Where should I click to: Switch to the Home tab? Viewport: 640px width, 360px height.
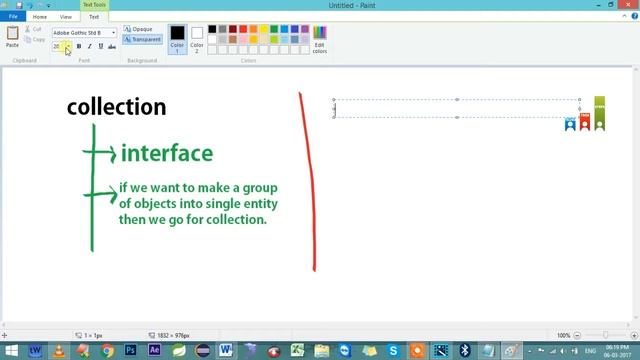point(40,17)
